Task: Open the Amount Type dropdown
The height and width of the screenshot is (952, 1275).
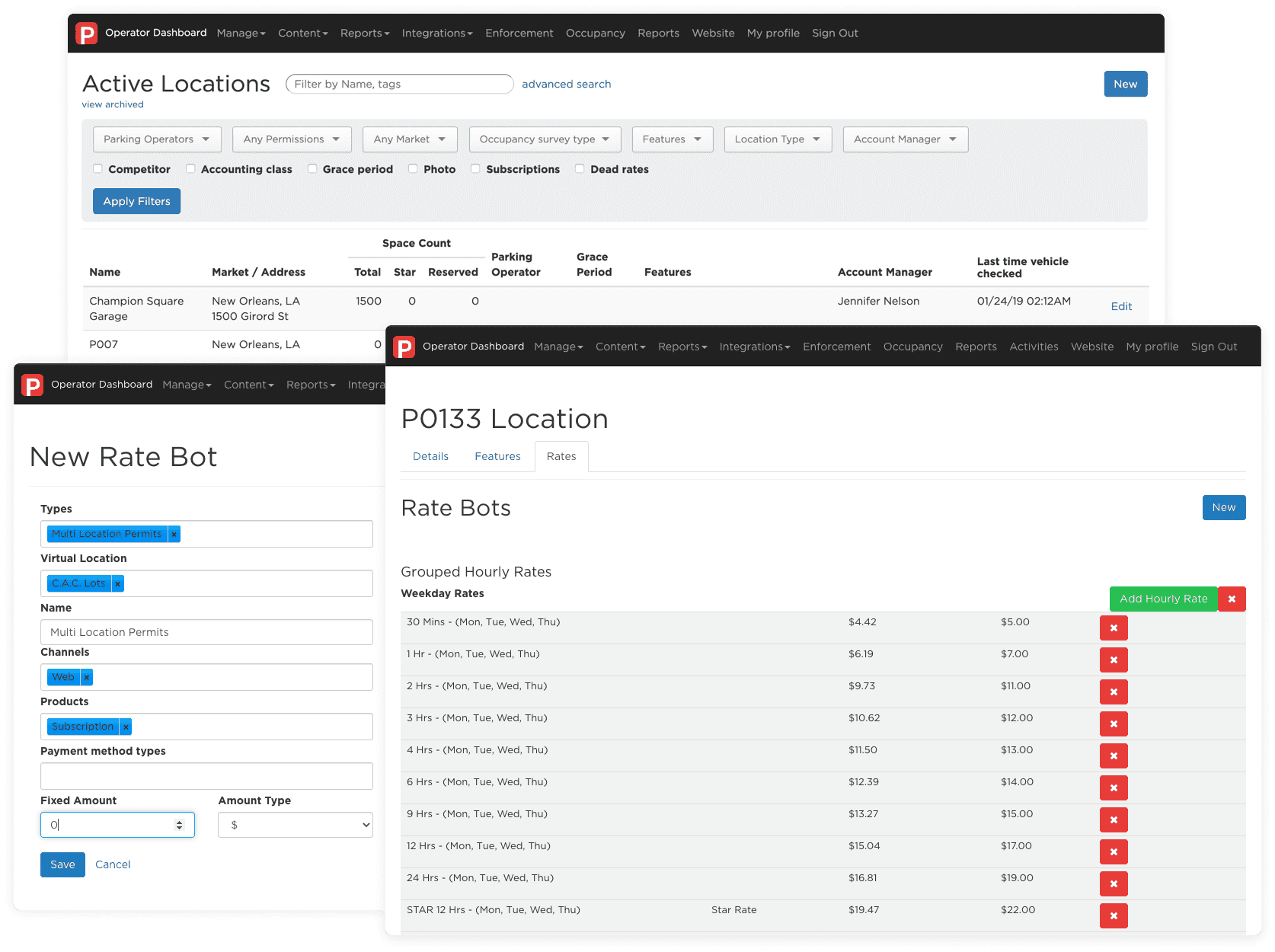Action: tap(295, 824)
